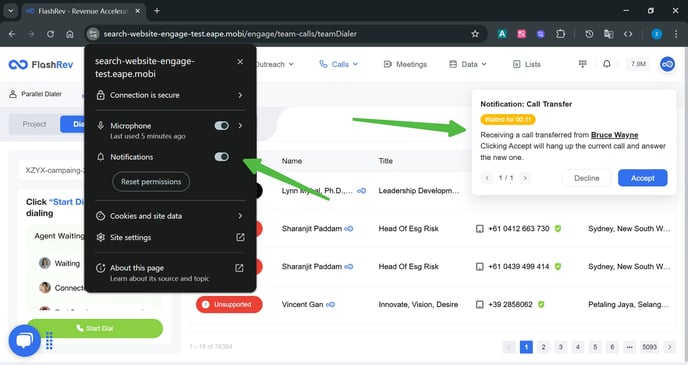
Task: Open Outreach dropdown menu
Action: click(x=275, y=64)
